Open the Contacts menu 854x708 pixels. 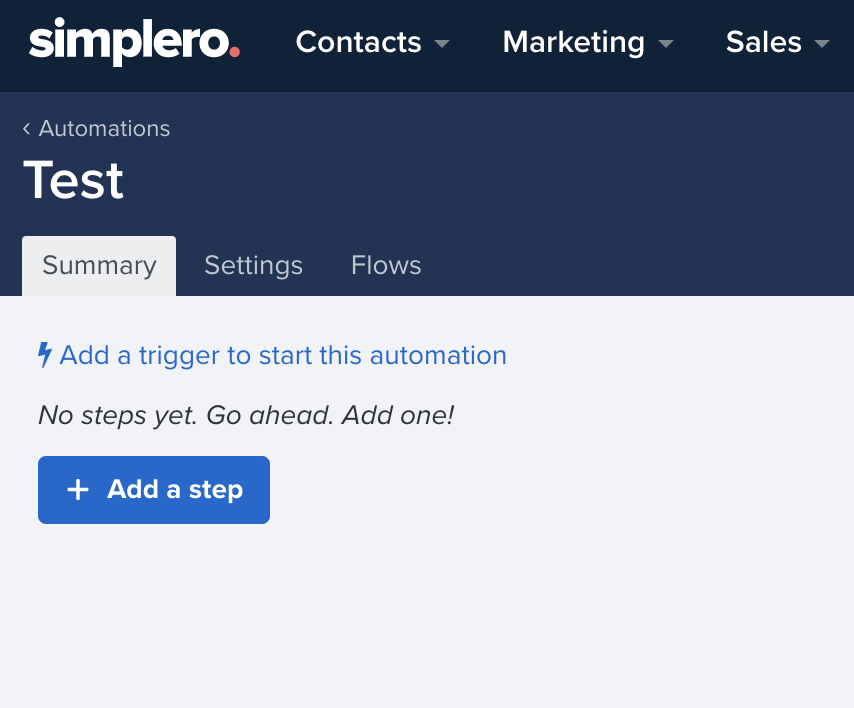click(x=373, y=42)
